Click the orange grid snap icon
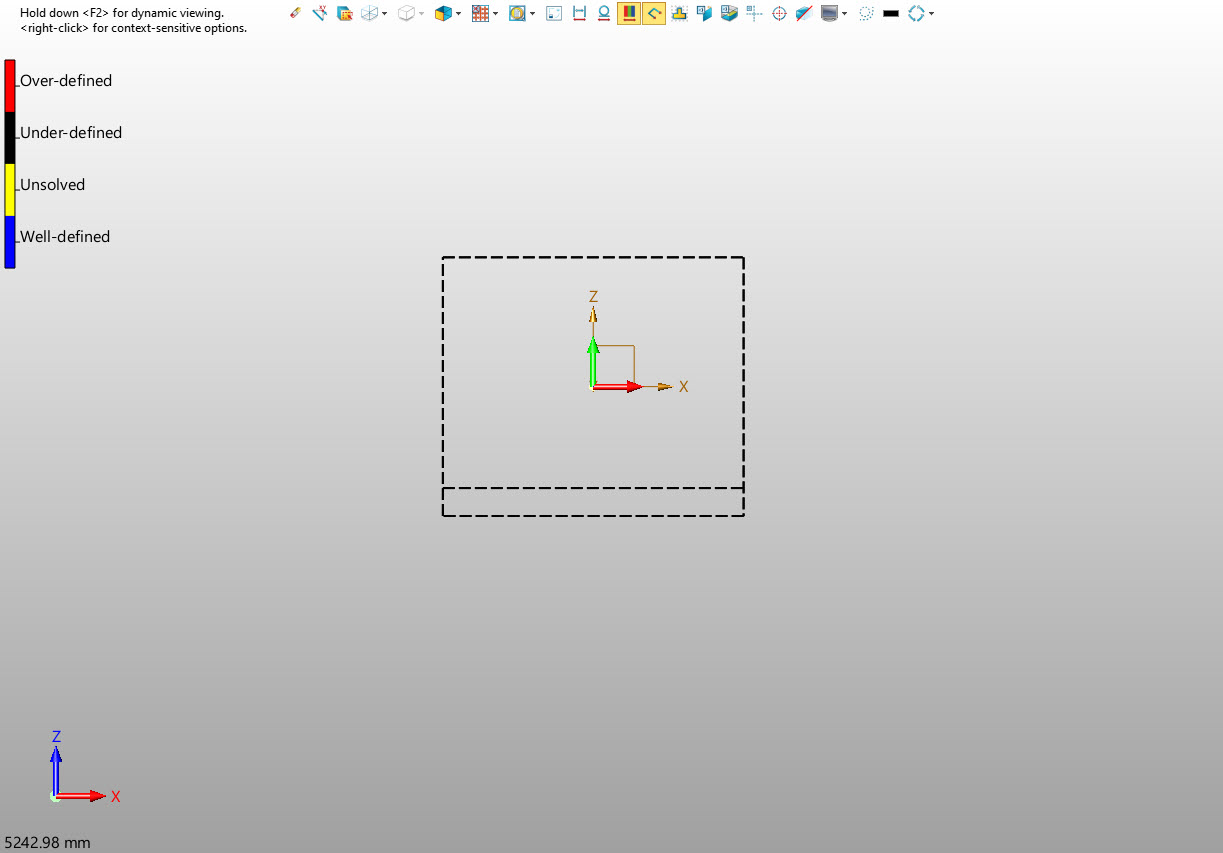This screenshot has width=1223, height=853. pos(480,13)
